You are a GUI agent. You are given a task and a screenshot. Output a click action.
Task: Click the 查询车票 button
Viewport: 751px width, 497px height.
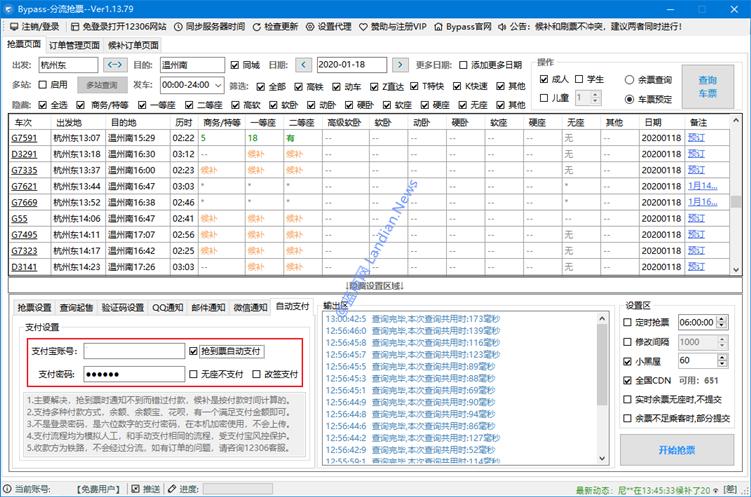pos(708,87)
